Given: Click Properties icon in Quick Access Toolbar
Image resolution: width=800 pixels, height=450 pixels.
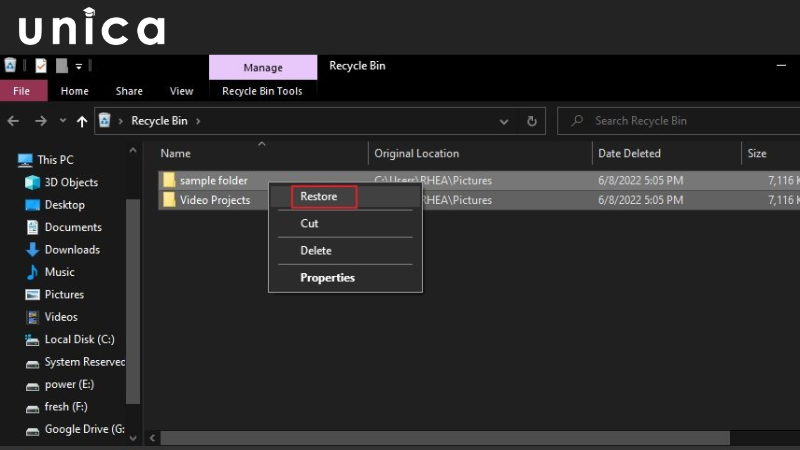Looking at the screenshot, I should click(41, 66).
